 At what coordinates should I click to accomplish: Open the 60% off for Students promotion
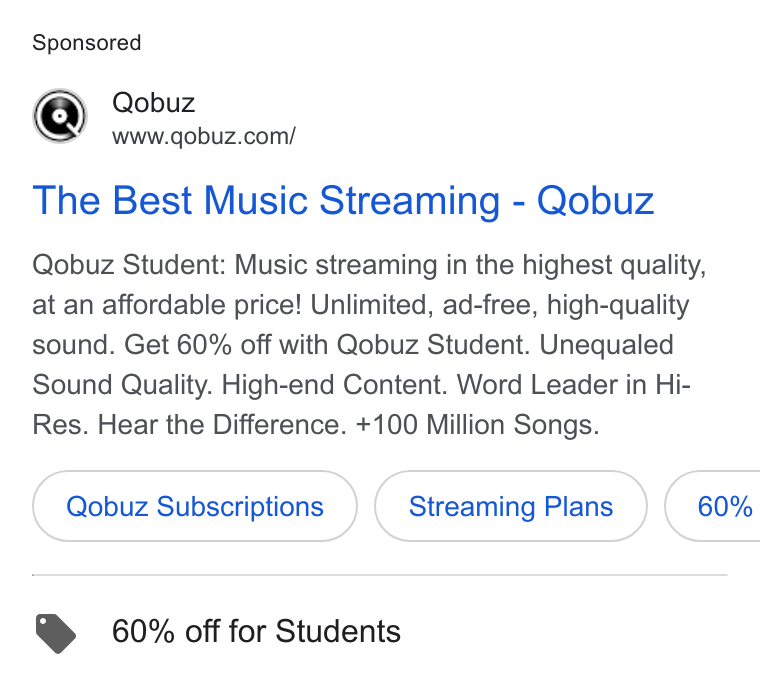[x=256, y=631]
